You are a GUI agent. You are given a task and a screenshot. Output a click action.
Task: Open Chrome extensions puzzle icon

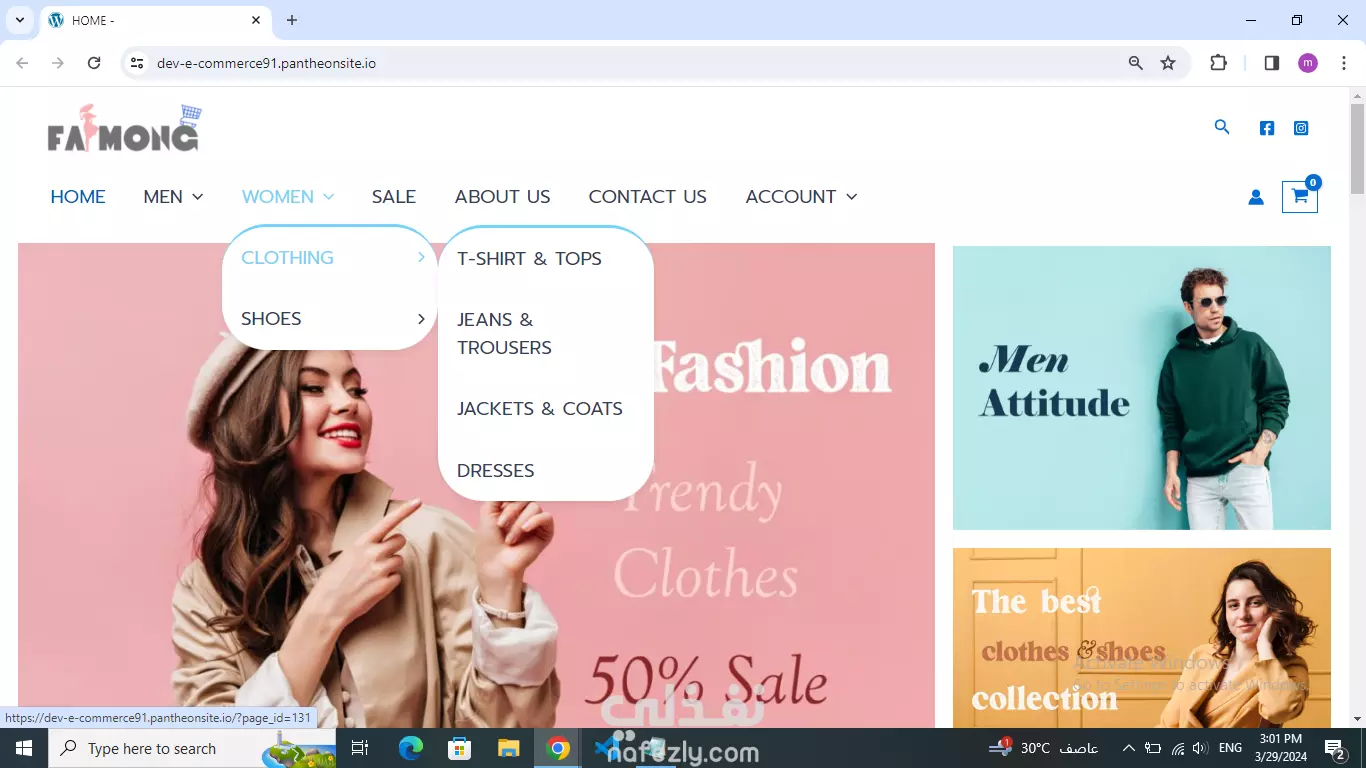click(1218, 63)
